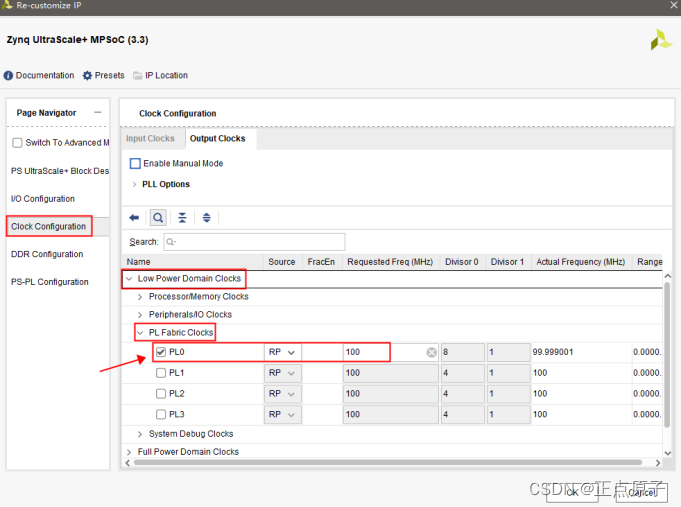The image size is (681, 507).
Task: Click the OK button
Action: tap(572, 493)
